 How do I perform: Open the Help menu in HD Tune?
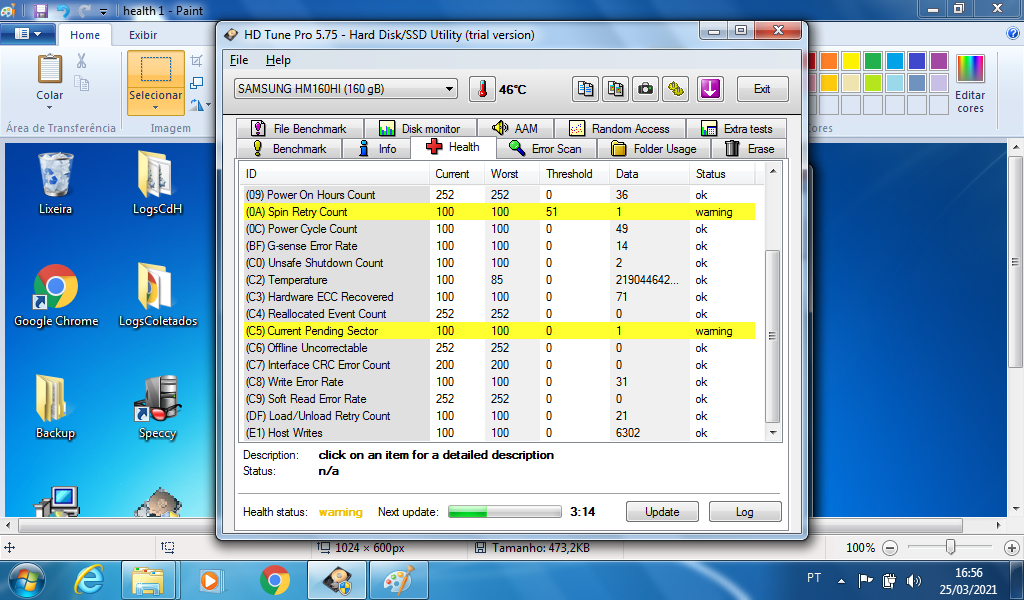(278, 60)
